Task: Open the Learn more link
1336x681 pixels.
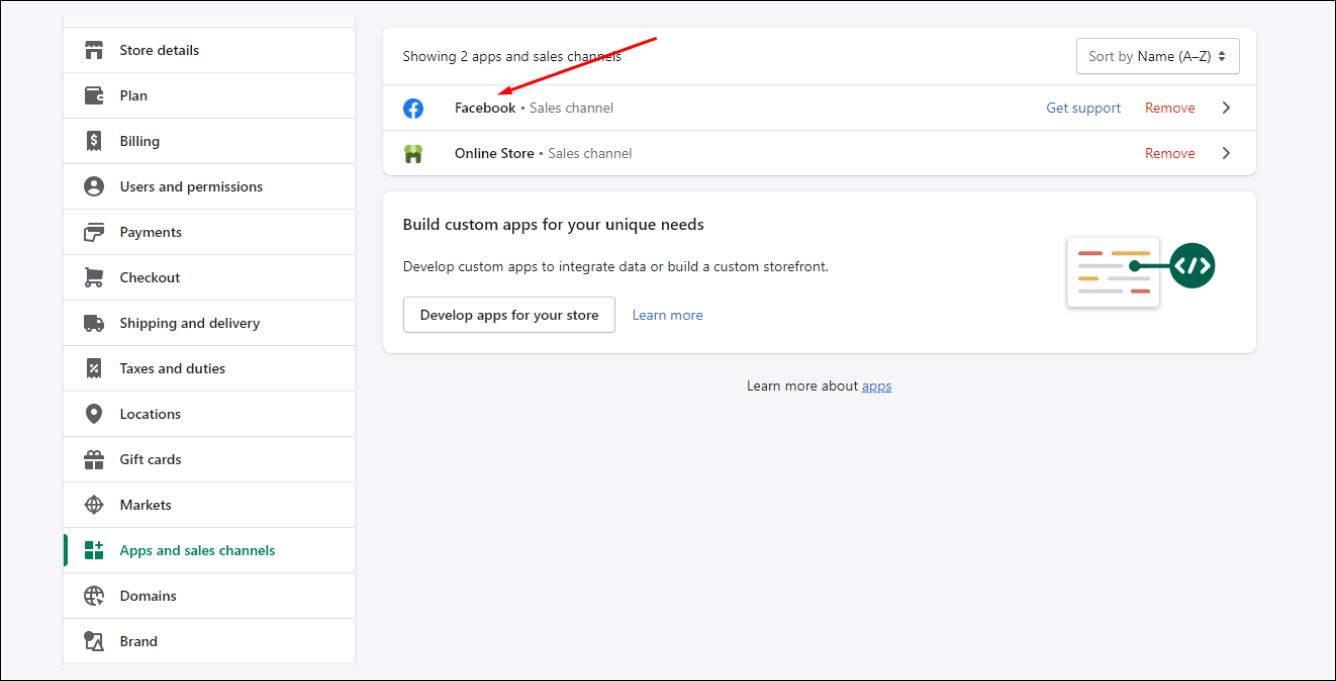Action: point(667,315)
